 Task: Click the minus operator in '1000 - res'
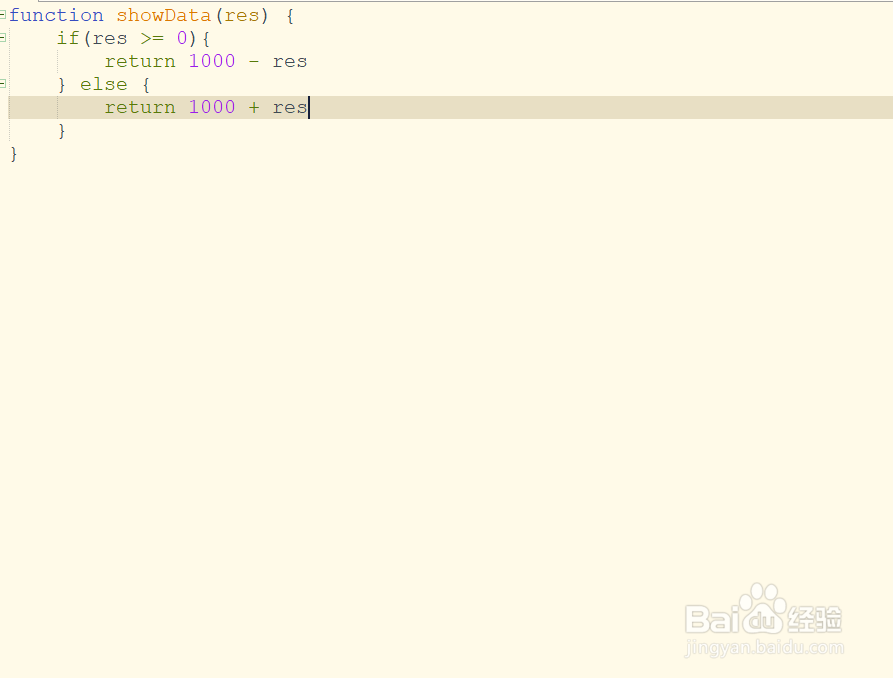click(254, 61)
